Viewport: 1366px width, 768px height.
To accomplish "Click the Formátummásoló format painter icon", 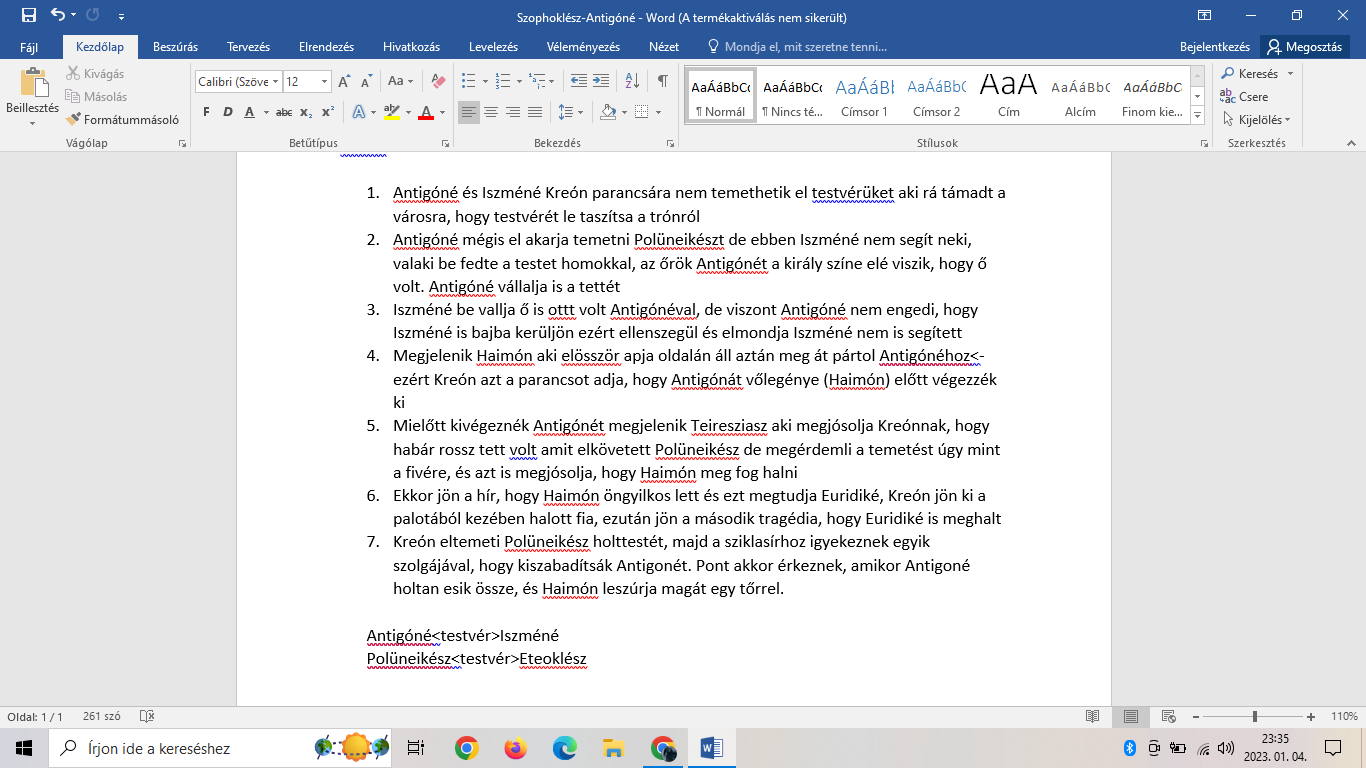I will tap(73, 119).
